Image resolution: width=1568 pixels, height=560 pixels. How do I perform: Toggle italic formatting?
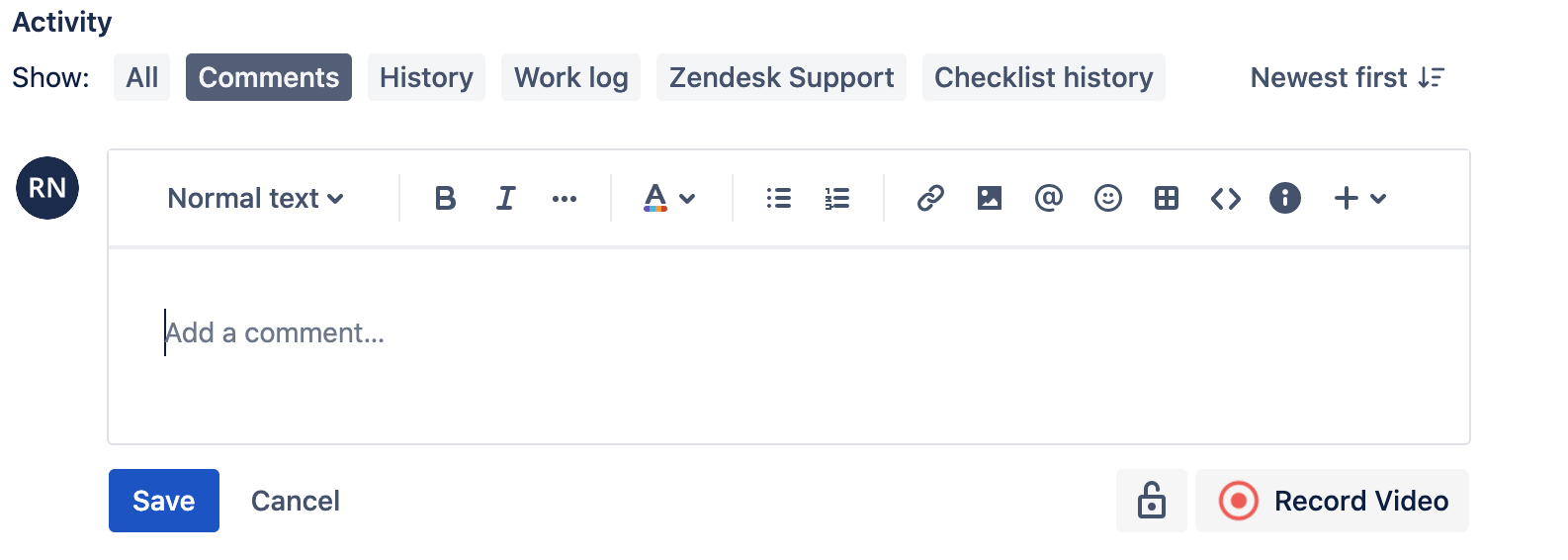[505, 199]
